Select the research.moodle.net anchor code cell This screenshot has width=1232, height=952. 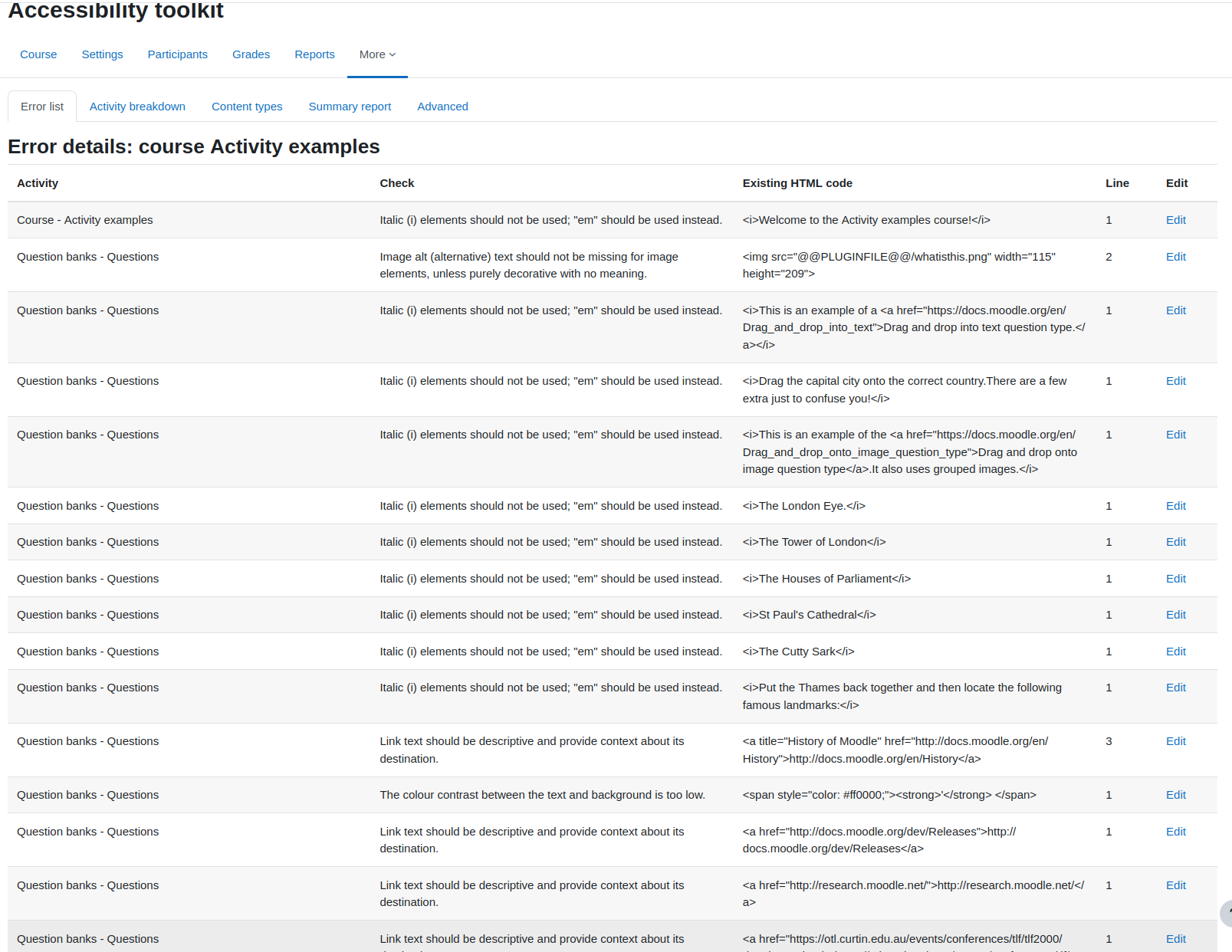pos(913,894)
